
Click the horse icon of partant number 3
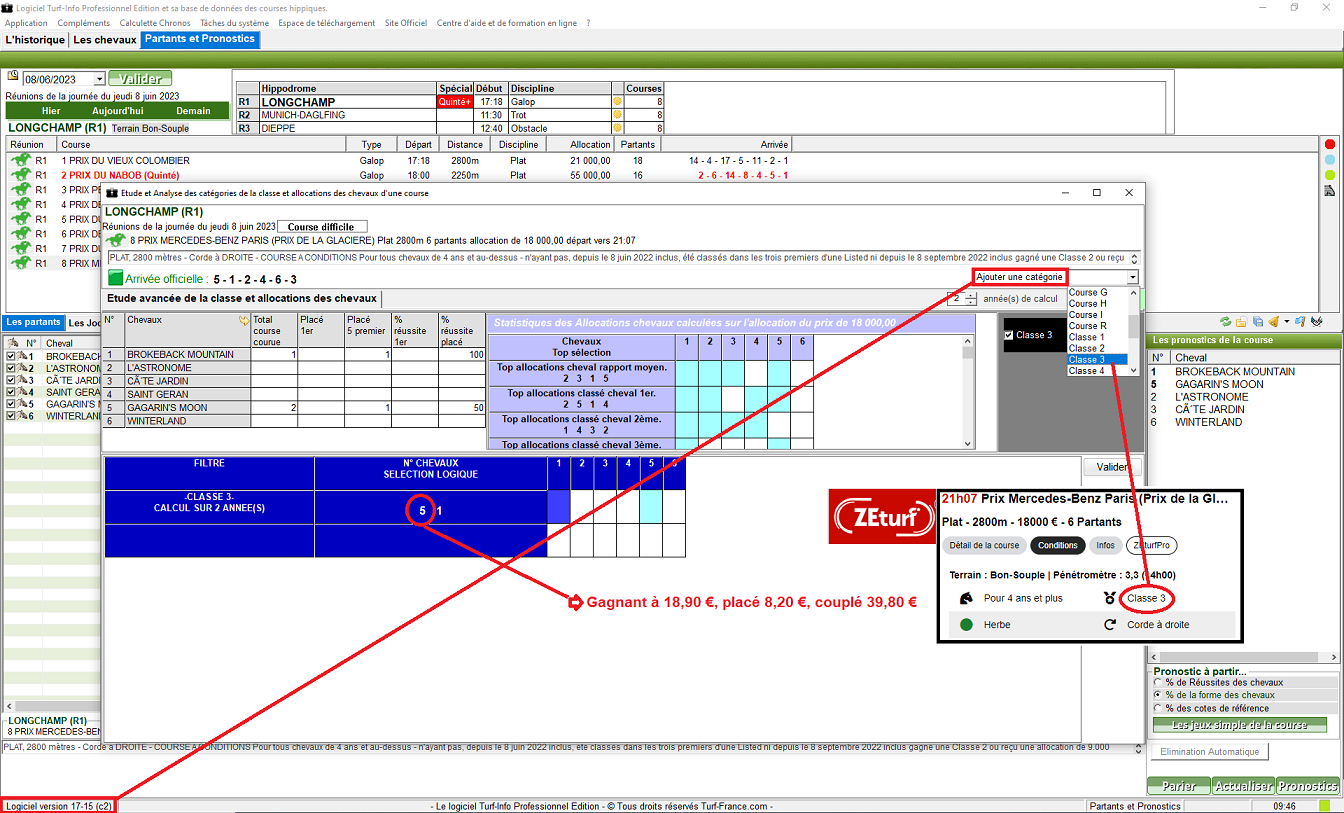23,380
